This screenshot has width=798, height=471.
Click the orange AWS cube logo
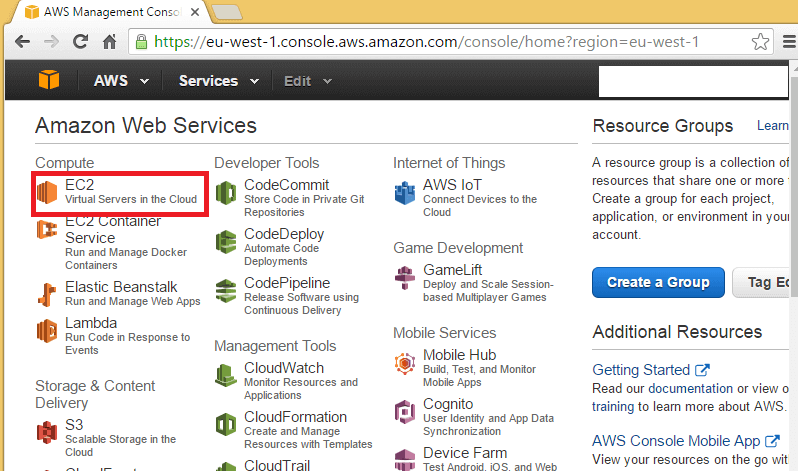tap(49, 80)
